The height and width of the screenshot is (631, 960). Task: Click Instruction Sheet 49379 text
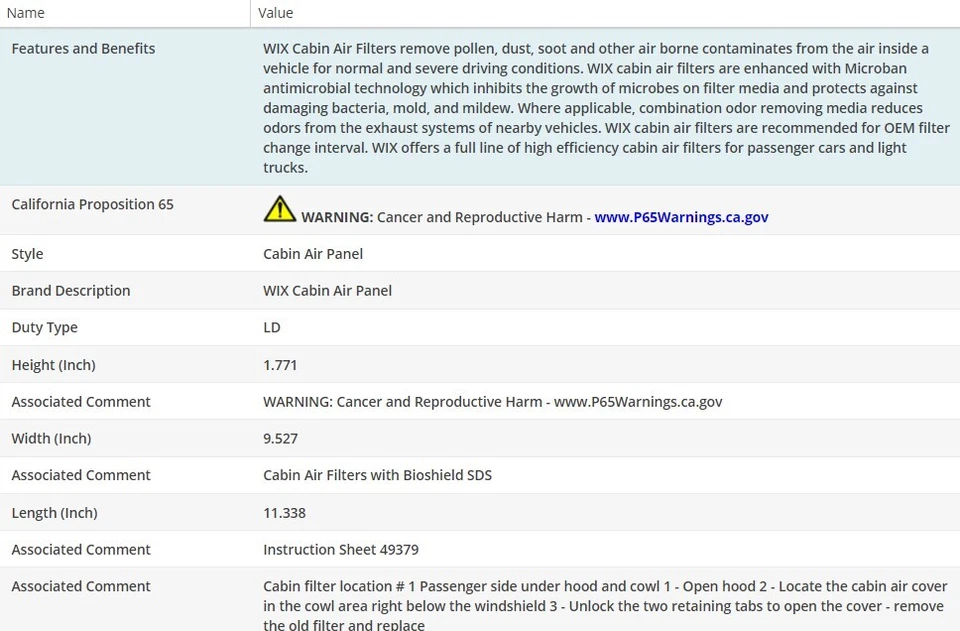click(x=340, y=550)
